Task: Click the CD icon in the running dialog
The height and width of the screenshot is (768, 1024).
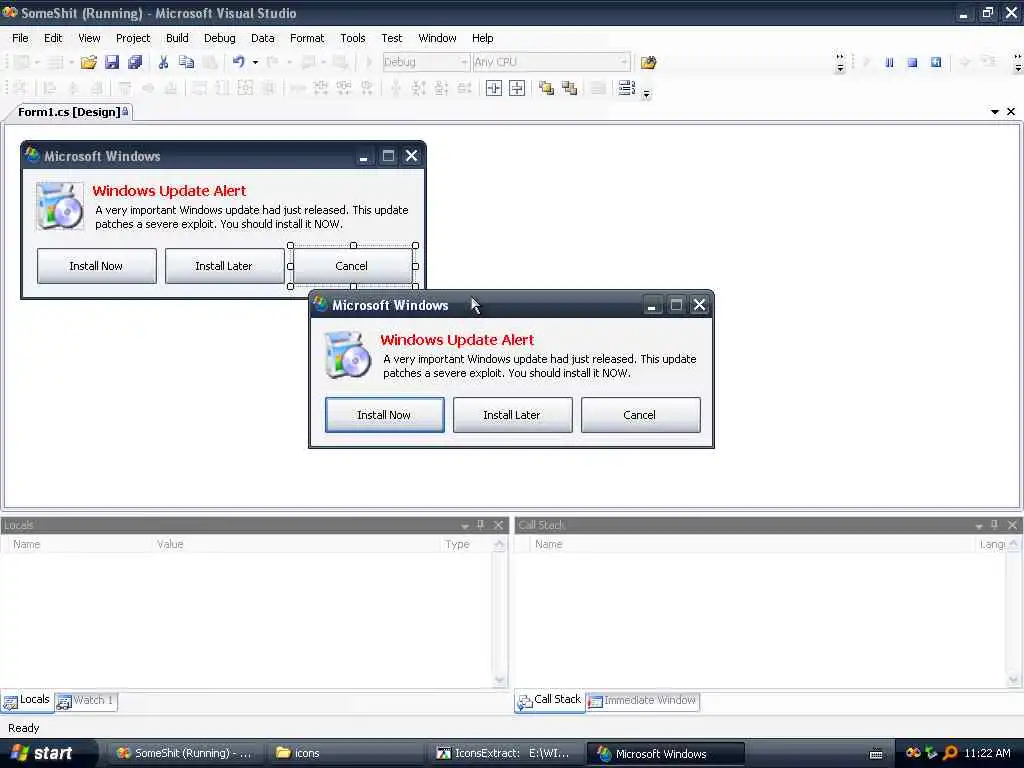Action: pyautogui.click(x=347, y=355)
